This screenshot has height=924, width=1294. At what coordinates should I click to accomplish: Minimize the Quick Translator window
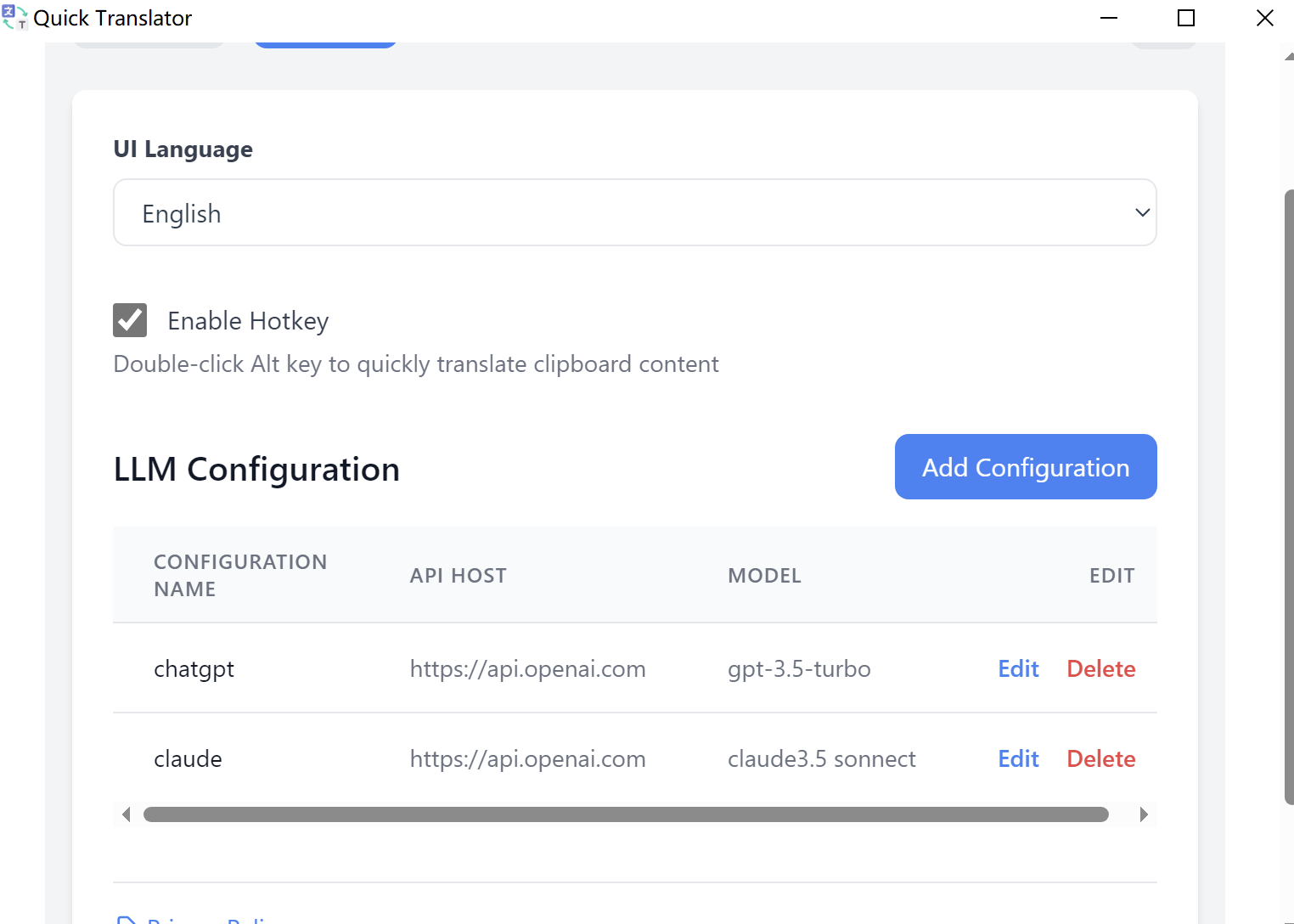tap(1108, 18)
